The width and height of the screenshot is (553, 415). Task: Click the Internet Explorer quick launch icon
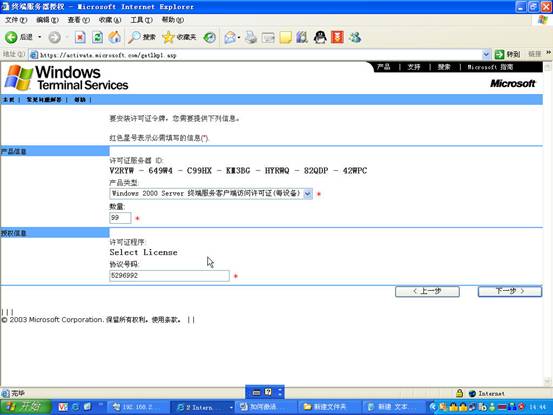click(x=75, y=407)
